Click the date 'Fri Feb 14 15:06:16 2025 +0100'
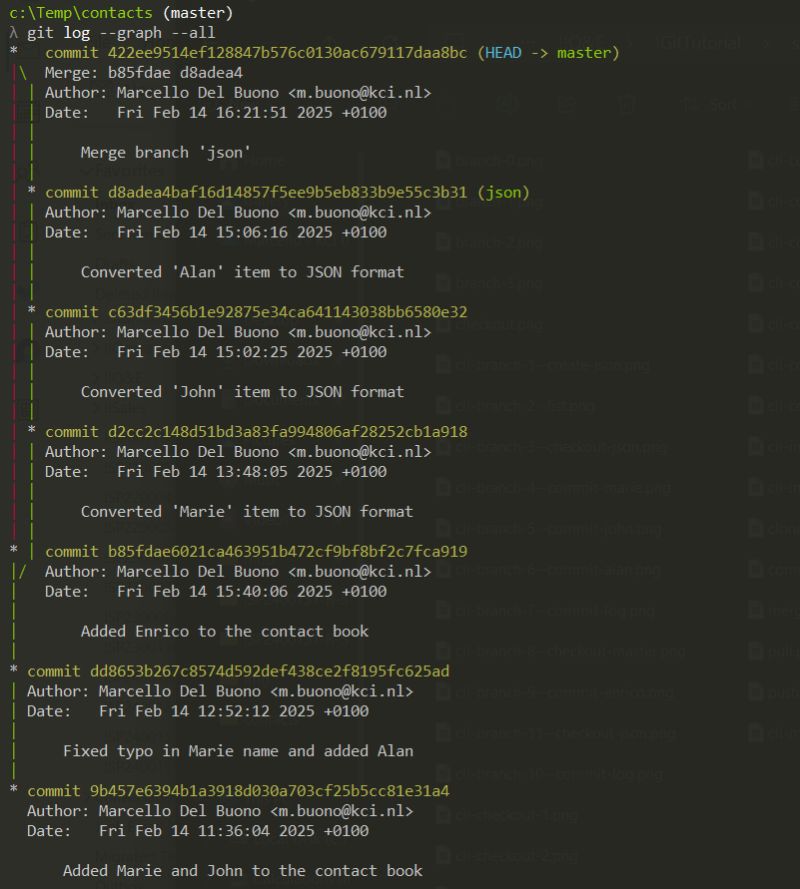This screenshot has height=889, width=800. [252, 232]
